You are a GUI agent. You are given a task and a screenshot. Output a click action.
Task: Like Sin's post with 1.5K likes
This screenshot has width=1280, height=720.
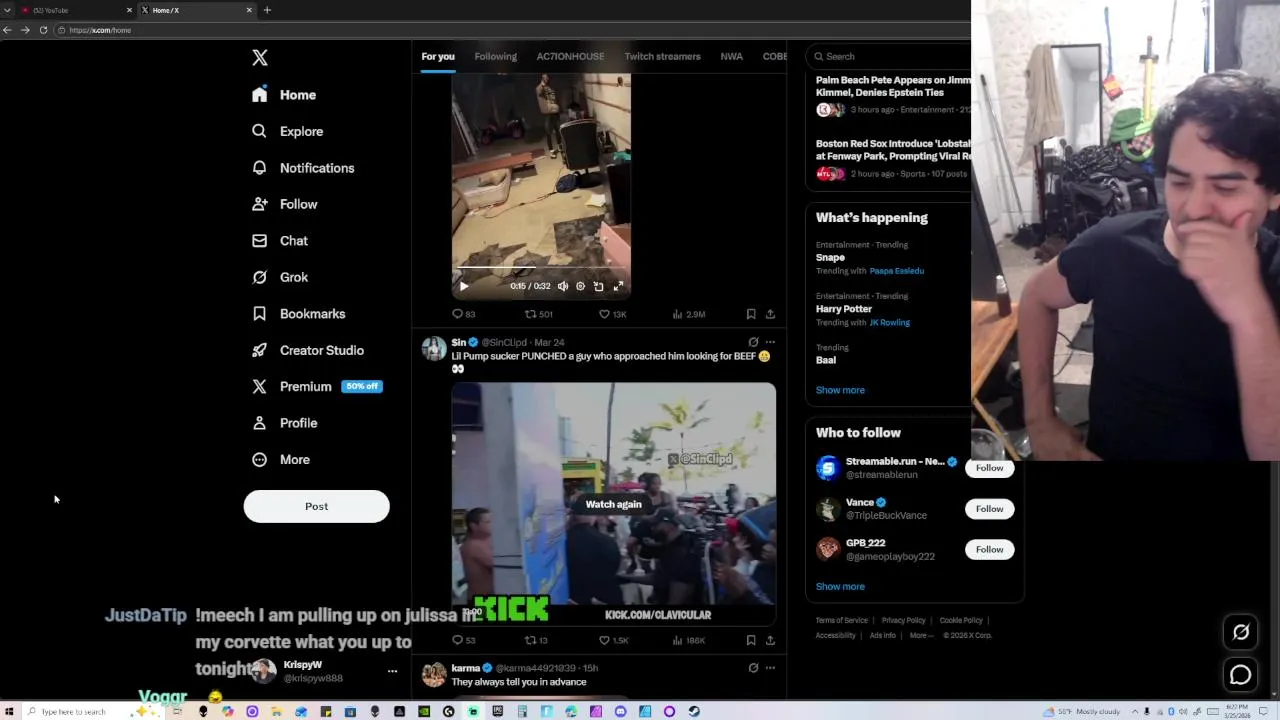click(613, 640)
